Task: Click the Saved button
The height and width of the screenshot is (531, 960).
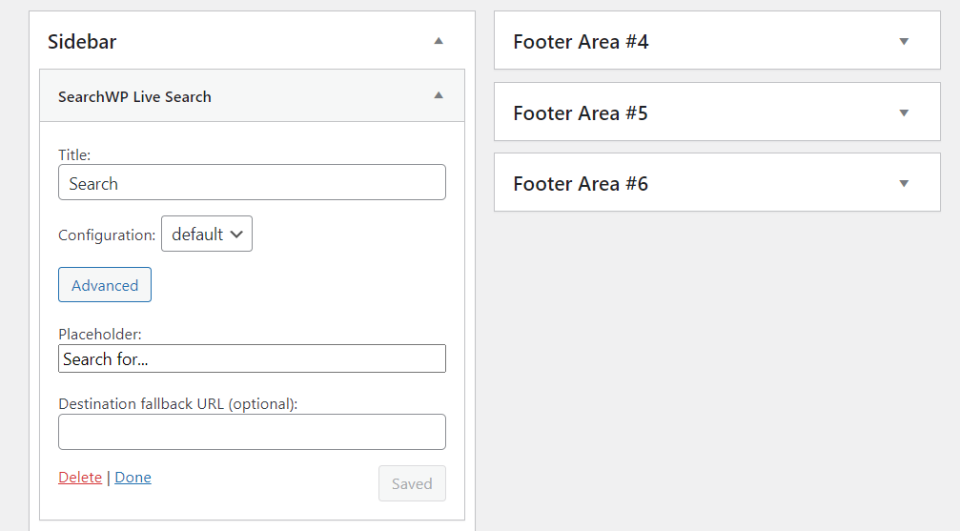Action: pos(412,483)
